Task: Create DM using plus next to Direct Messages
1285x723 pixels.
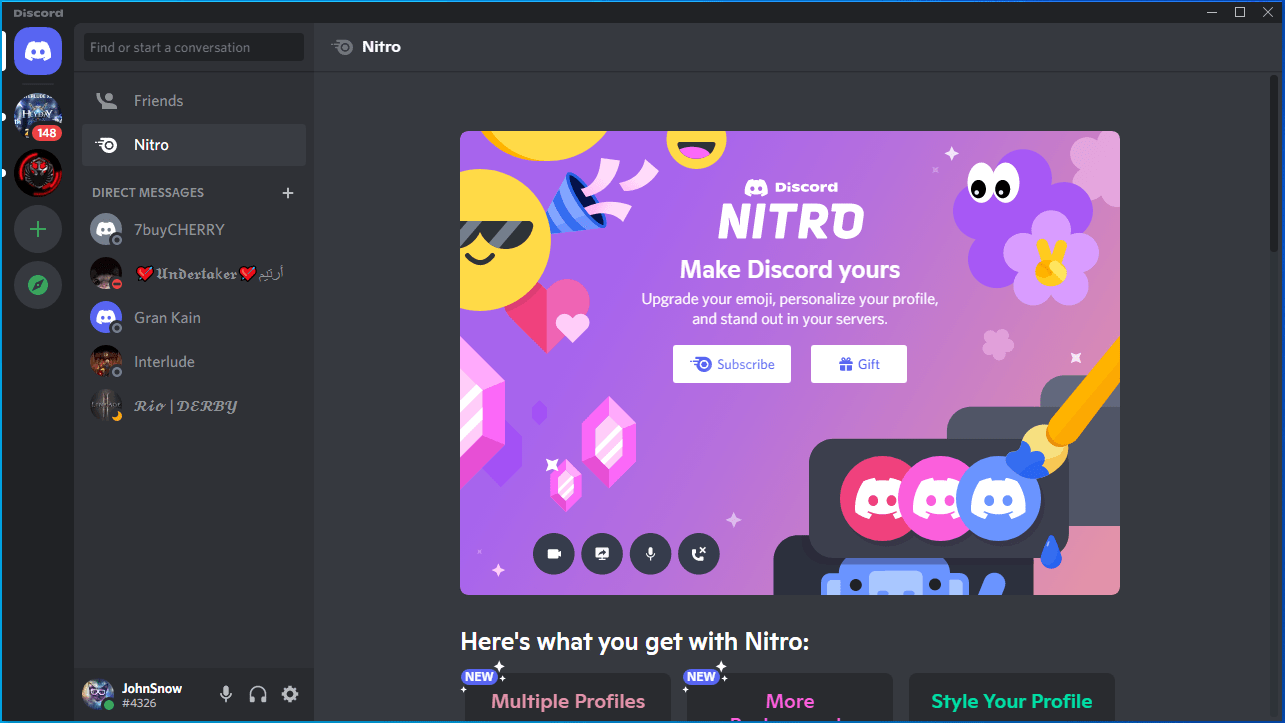Action: (x=288, y=193)
